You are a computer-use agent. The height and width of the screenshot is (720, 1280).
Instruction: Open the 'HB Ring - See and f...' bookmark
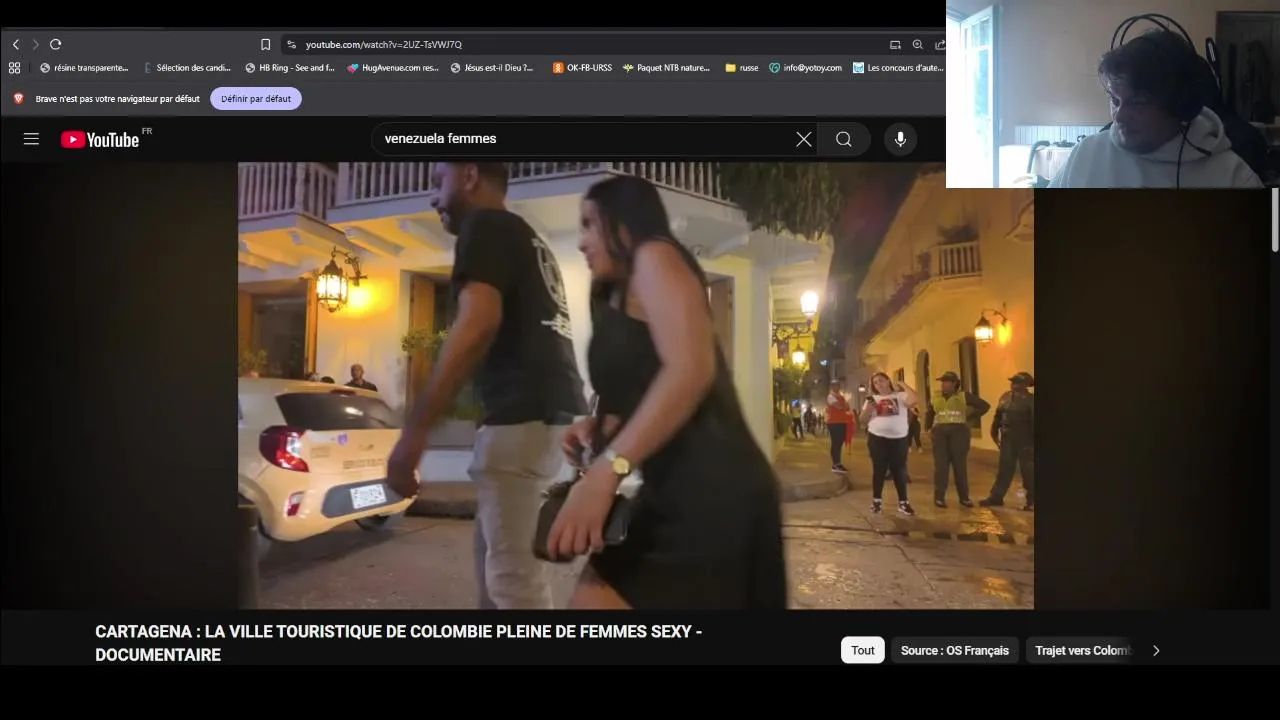(x=290, y=68)
